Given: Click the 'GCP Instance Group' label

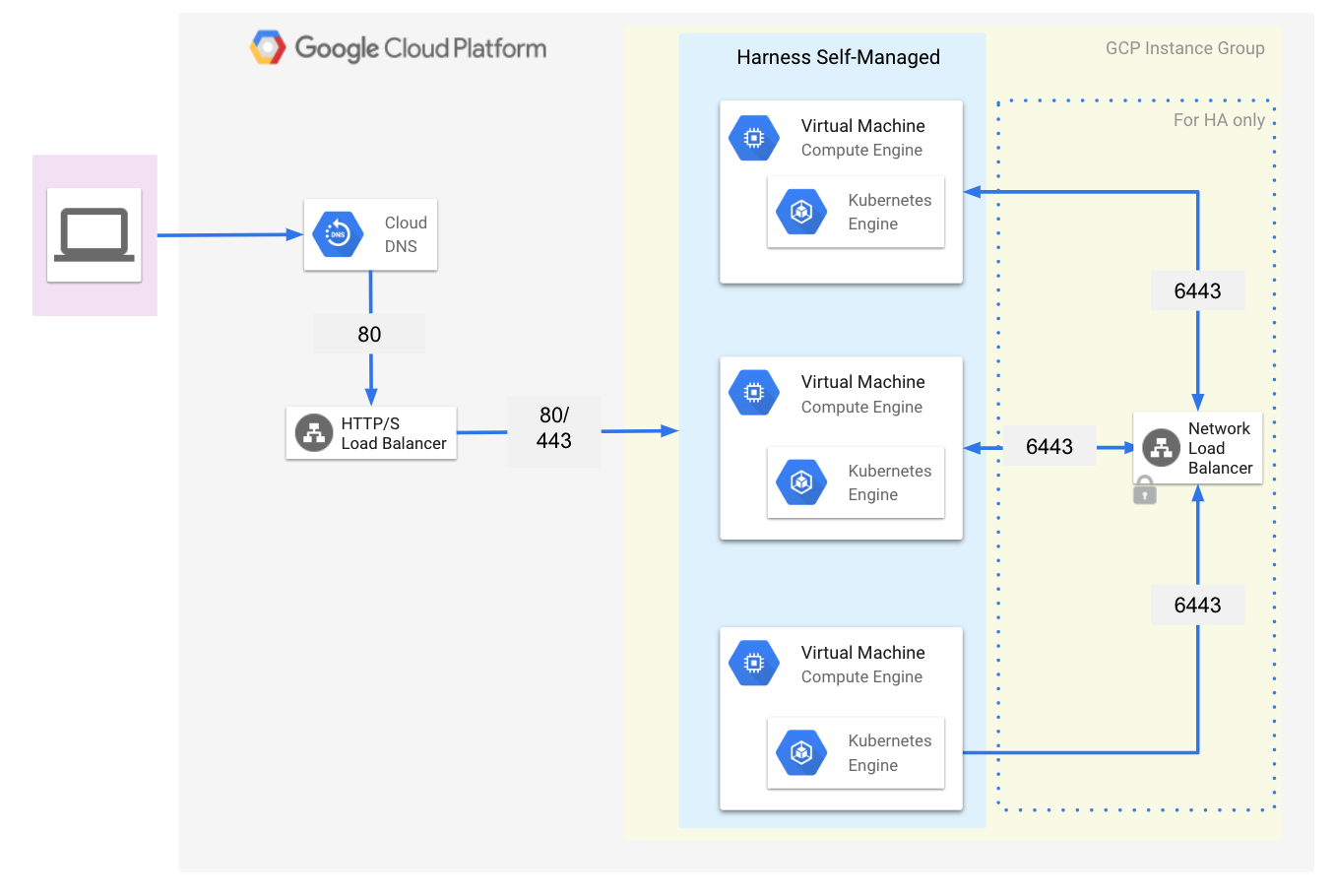Looking at the screenshot, I should [x=1184, y=48].
